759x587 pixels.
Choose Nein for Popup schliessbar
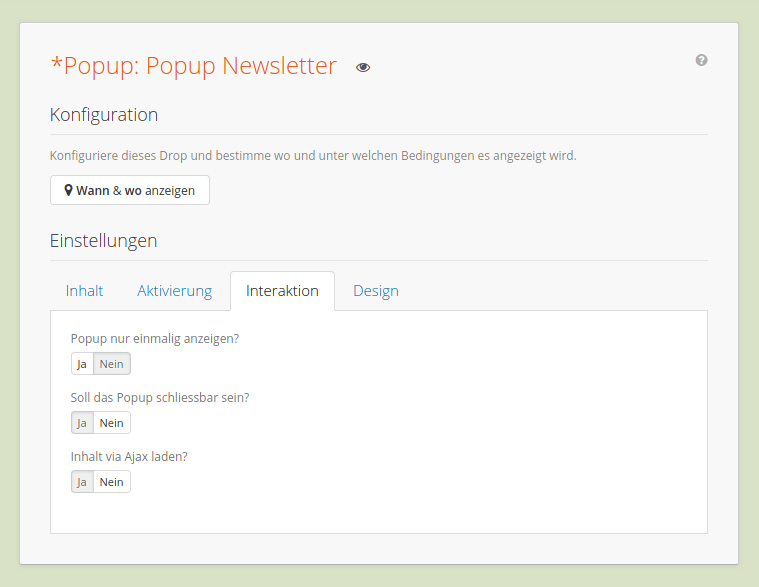111,423
